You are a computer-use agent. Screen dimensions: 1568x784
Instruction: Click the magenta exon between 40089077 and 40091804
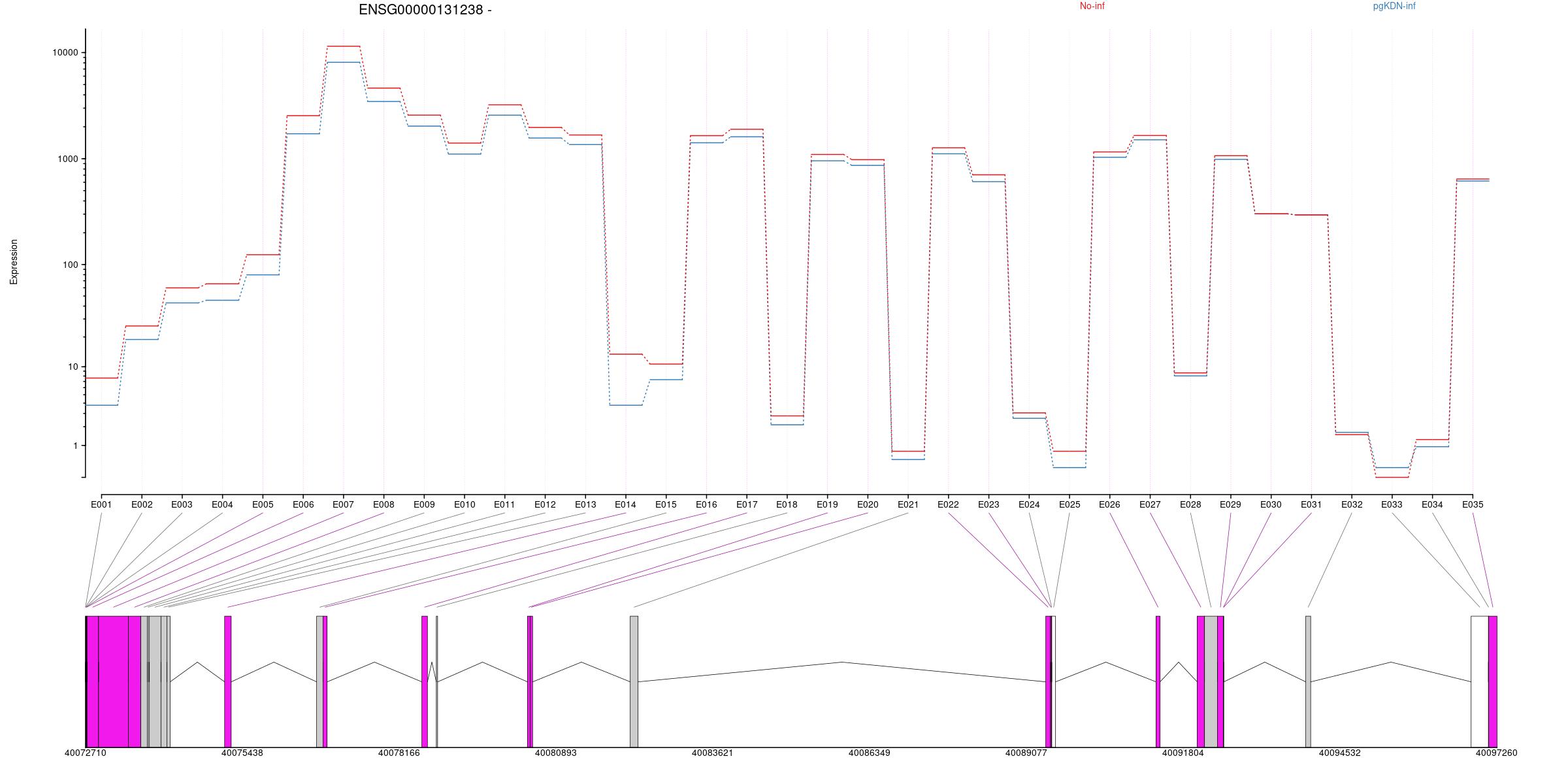pyautogui.click(x=1158, y=681)
